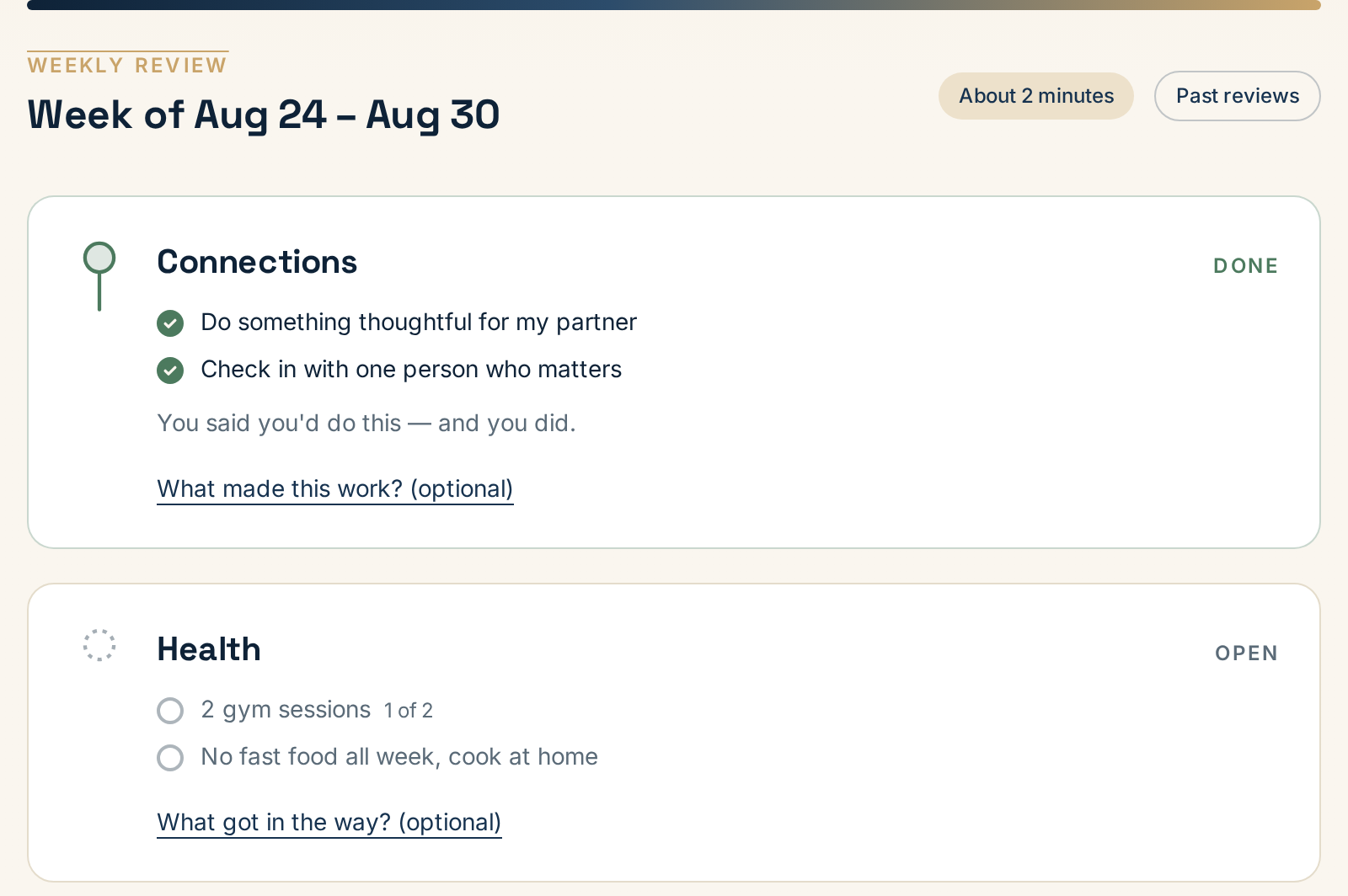Open the Past reviews button
The image size is (1348, 896).
click(x=1237, y=96)
